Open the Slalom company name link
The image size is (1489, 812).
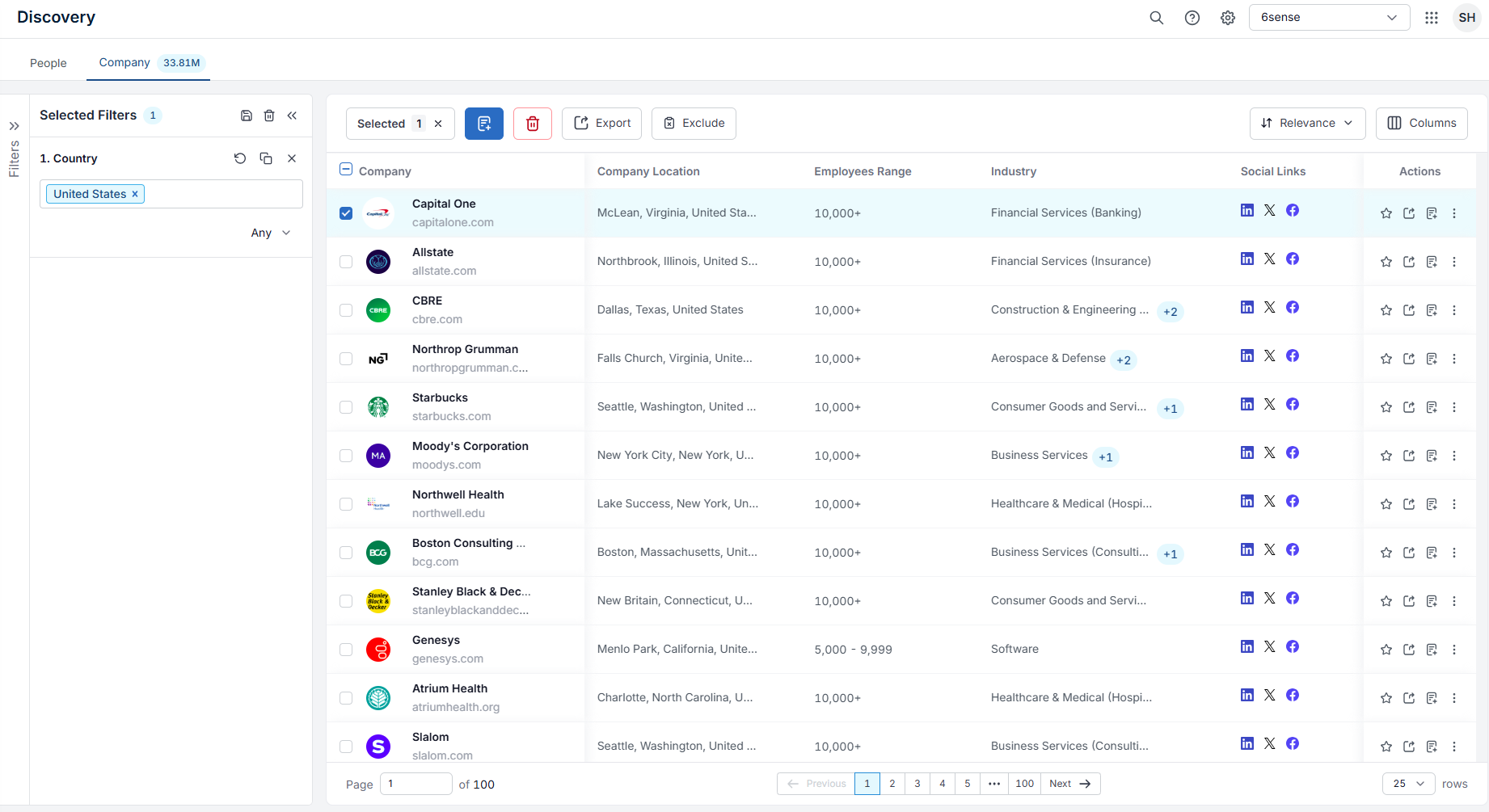tap(430, 737)
